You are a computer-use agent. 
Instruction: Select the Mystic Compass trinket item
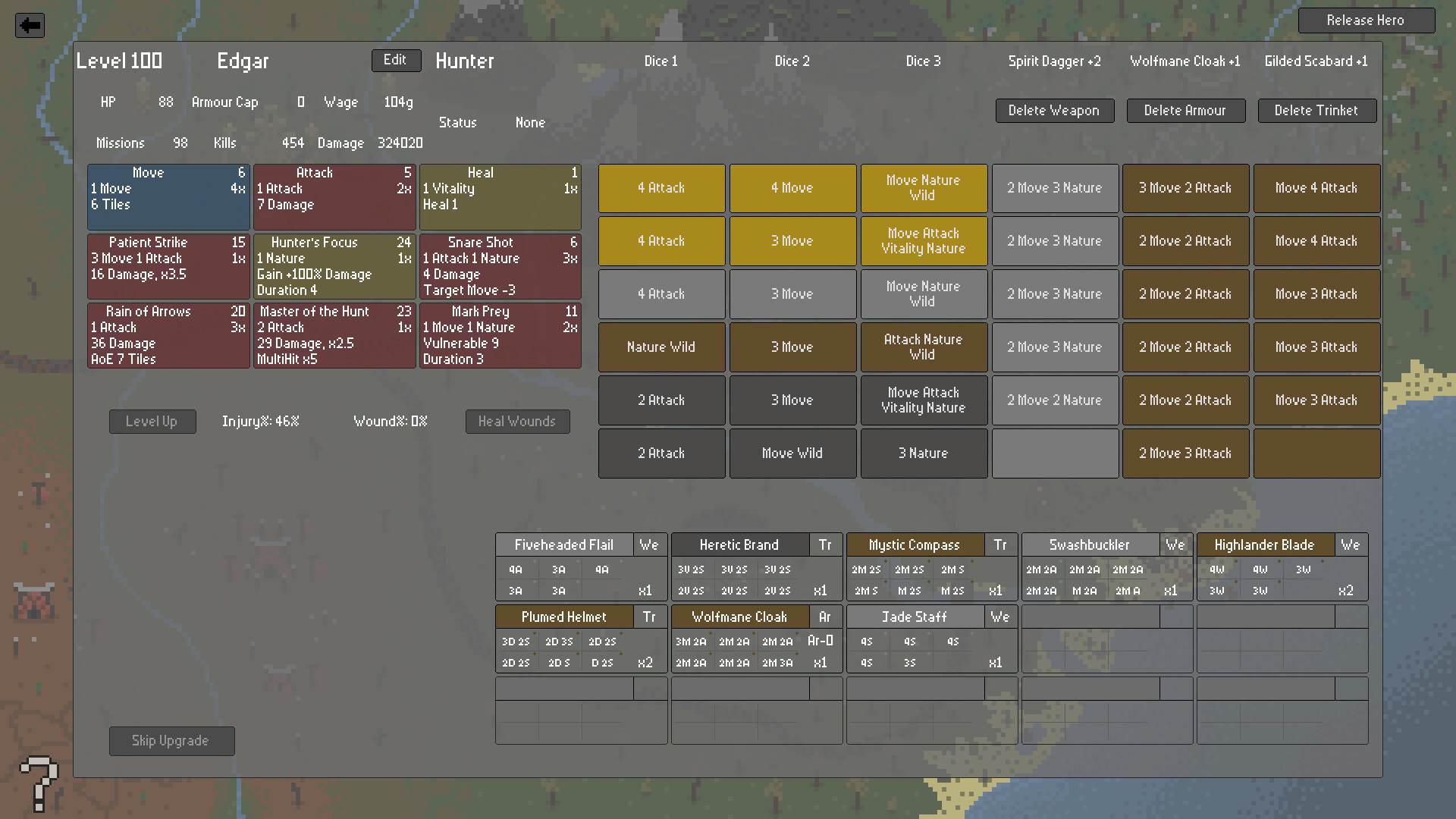(915, 545)
